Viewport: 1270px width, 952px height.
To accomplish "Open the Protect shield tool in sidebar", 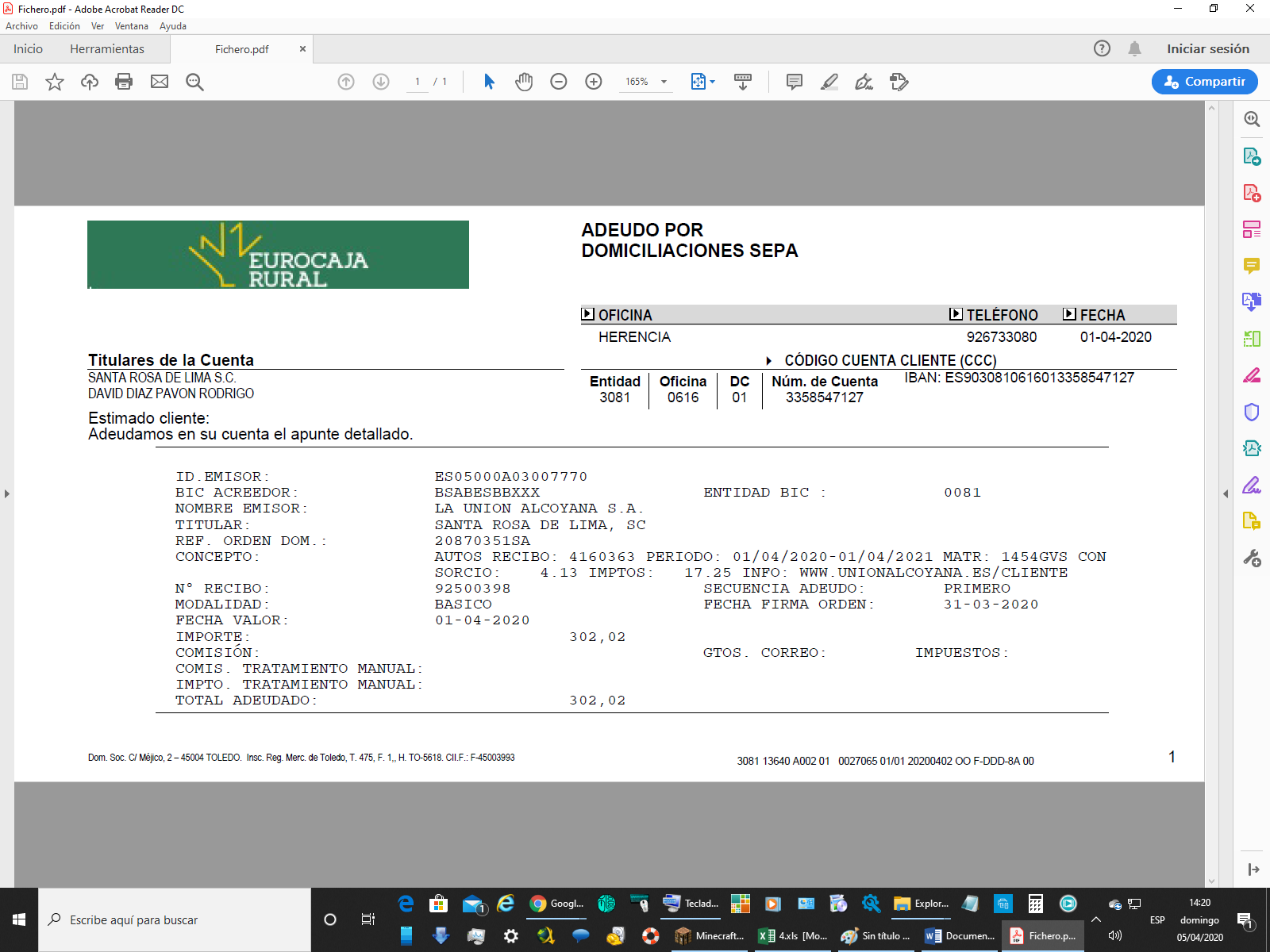I will 1252,412.
